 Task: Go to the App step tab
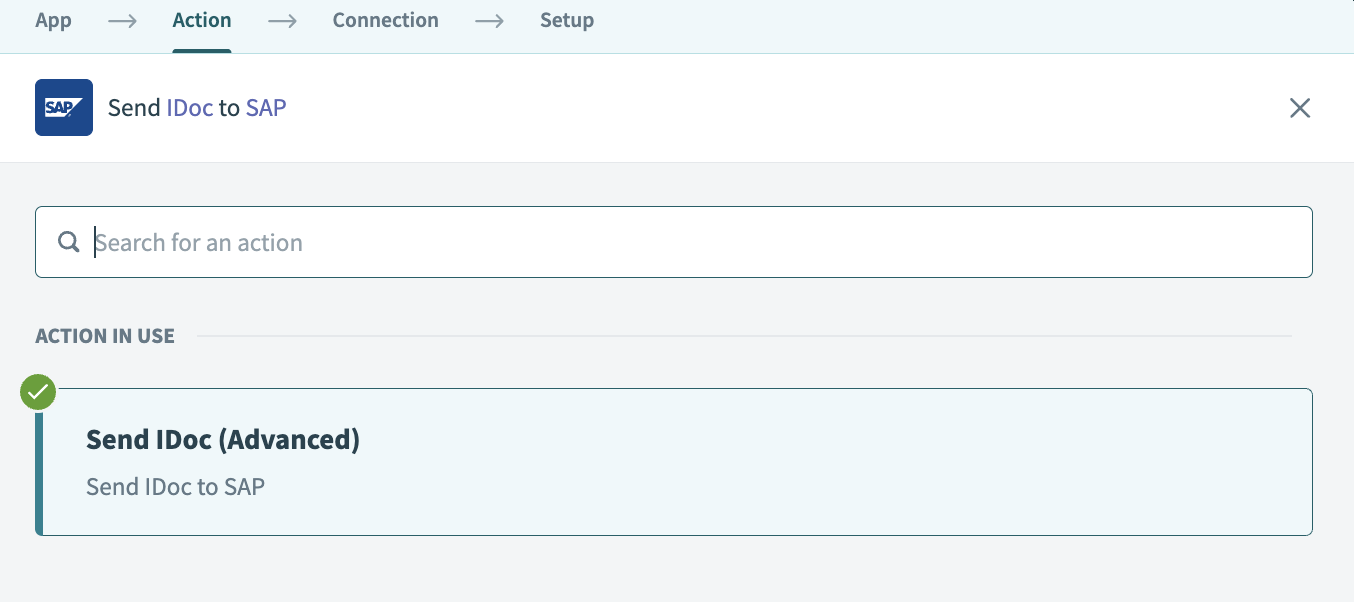[53, 21]
